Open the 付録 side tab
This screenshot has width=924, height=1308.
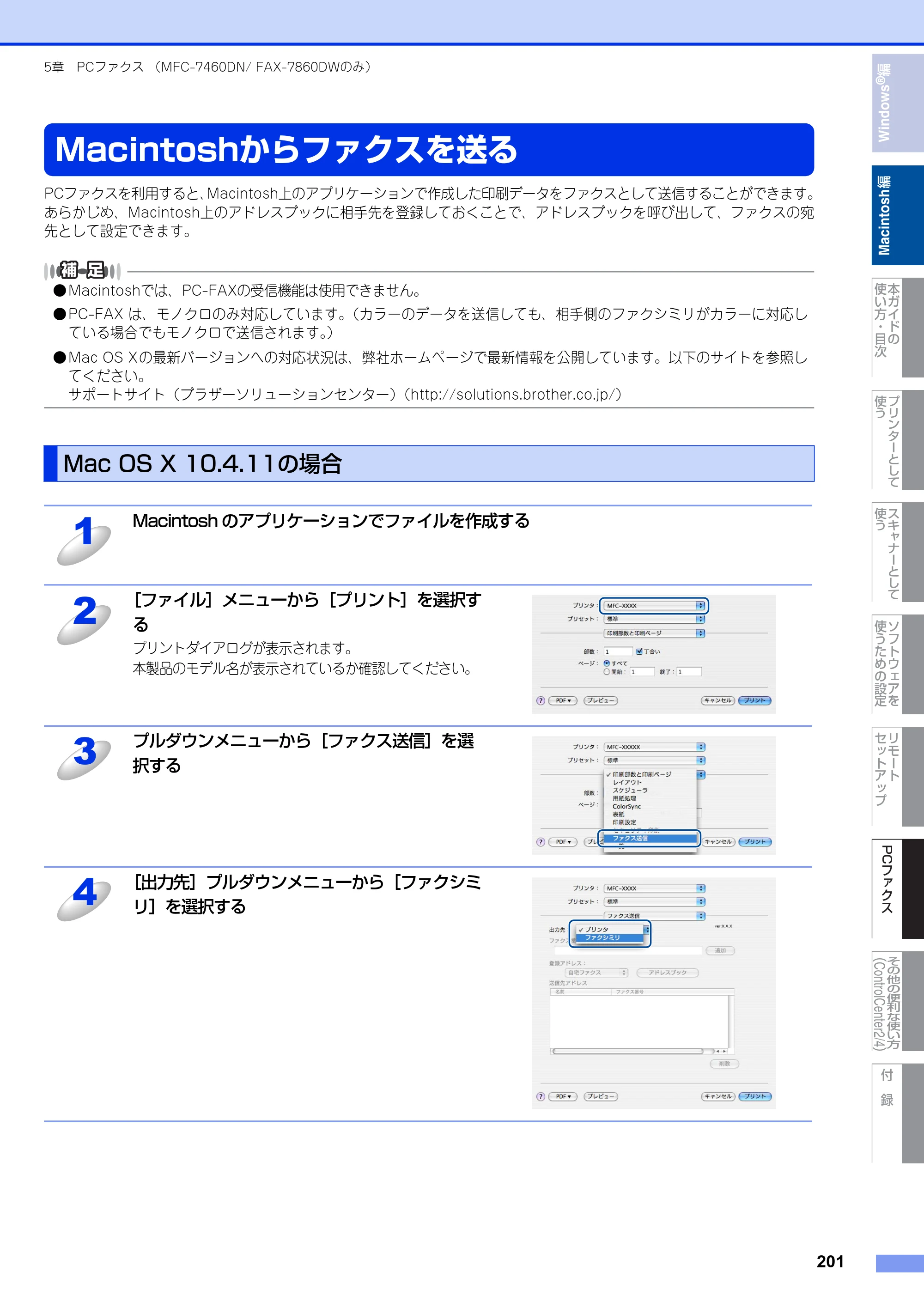pos(897,1113)
